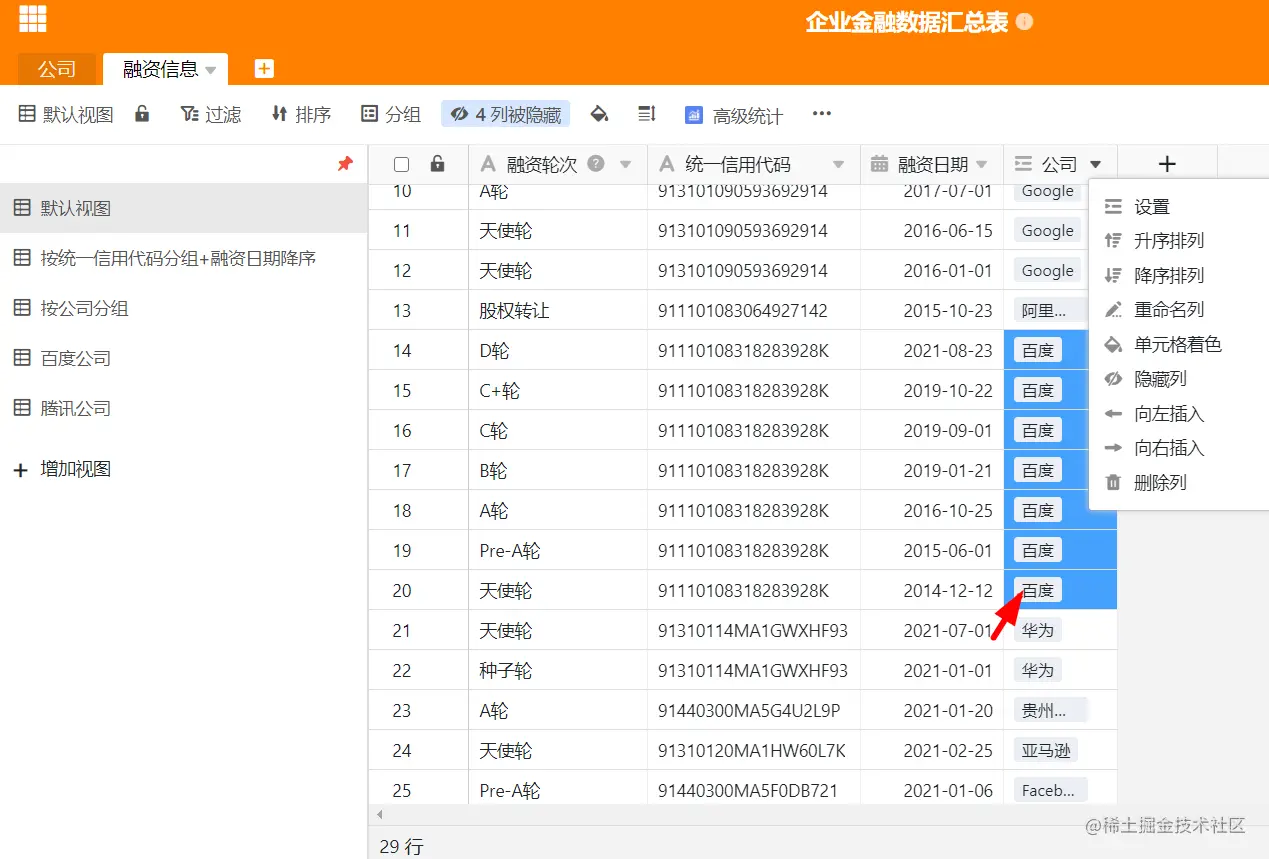Screen dimensions: 1269x859
Task: Unpin the views sidebar with the pin icon
Action: 345,164
